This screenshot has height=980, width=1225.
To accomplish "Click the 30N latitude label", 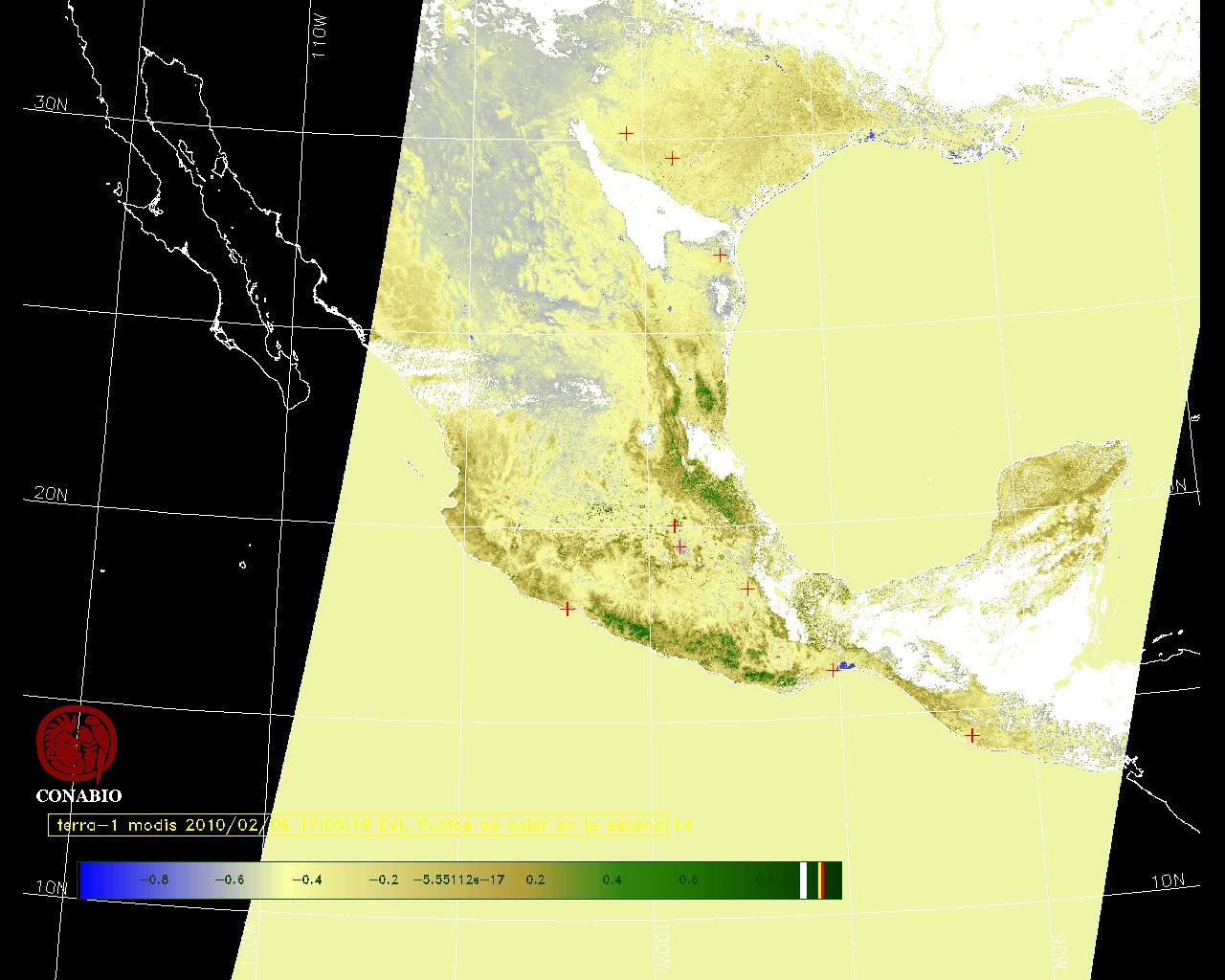I will [51, 103].
